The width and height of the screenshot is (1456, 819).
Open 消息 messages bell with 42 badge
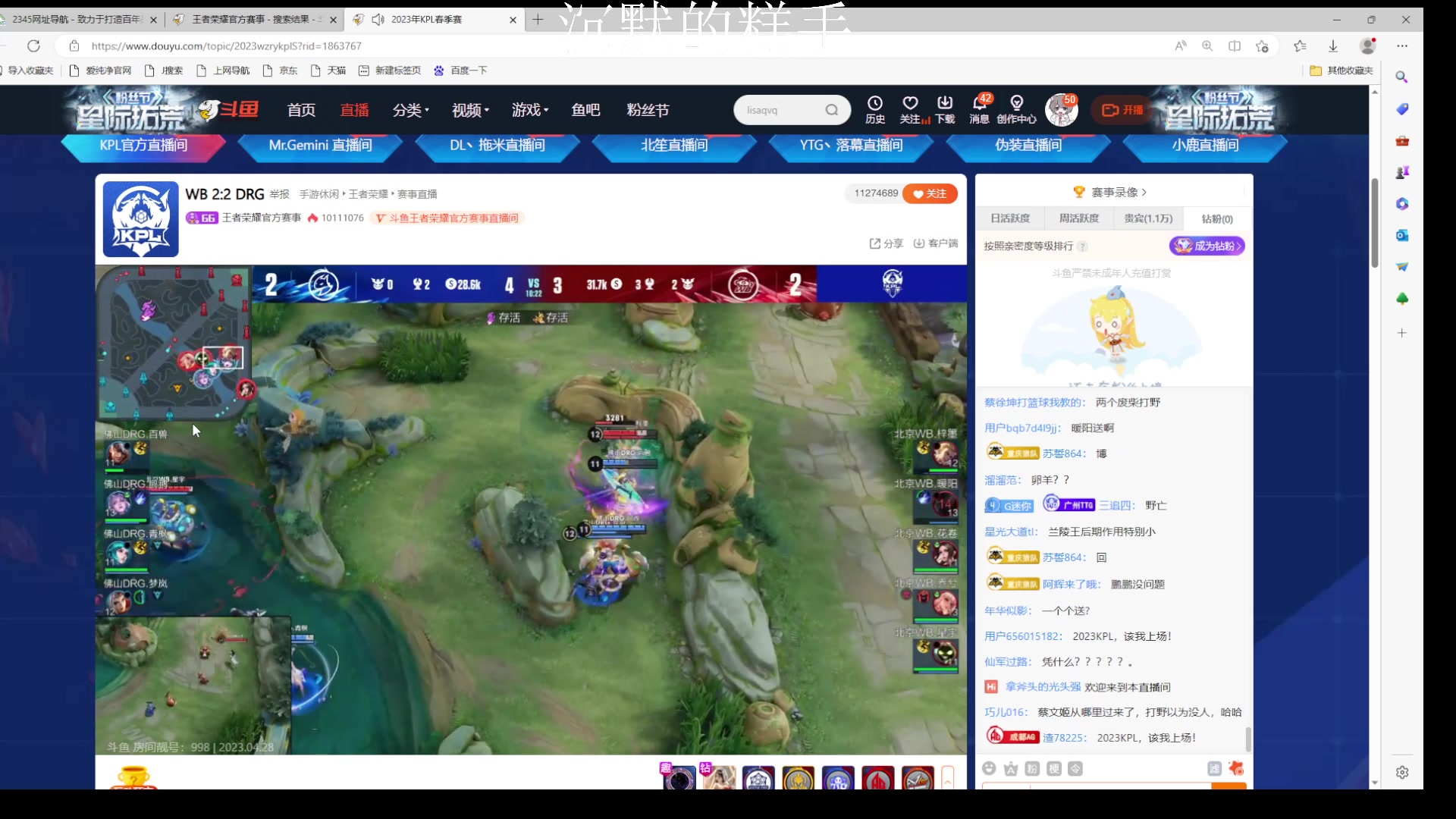[x=979, y=103]
